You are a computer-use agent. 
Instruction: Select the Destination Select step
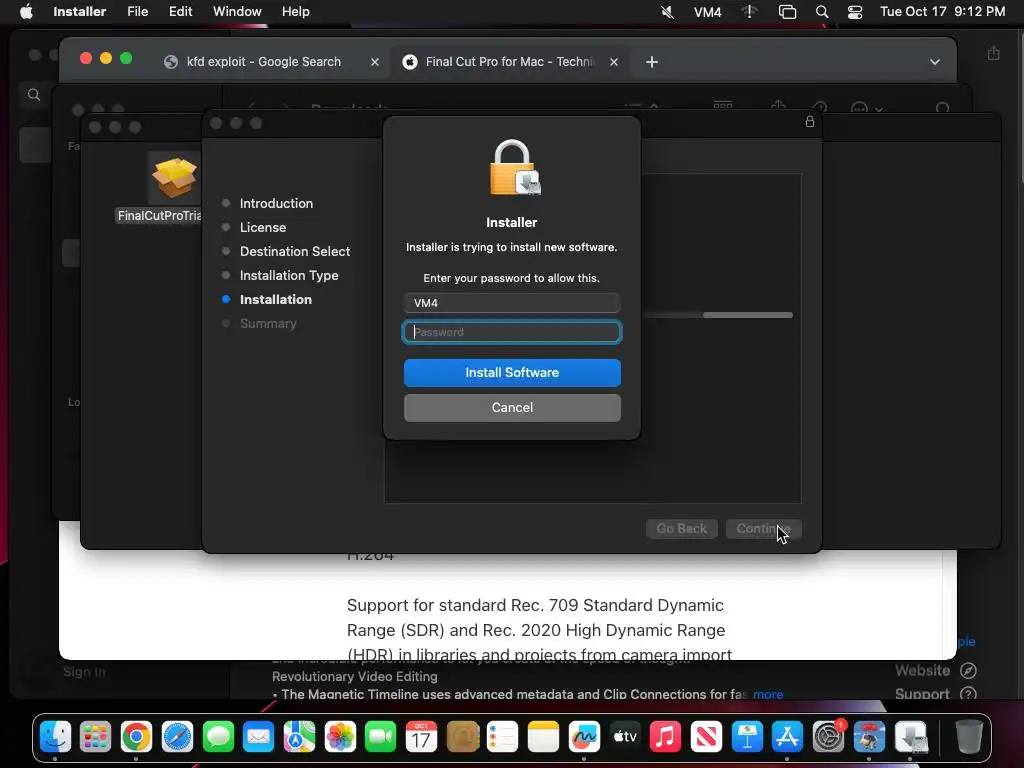pyautogui.click(x=295, y=251)
